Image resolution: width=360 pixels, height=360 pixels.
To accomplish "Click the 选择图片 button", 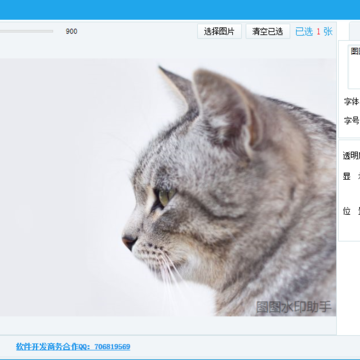I will pyautogui.click(x=219, y=32).
